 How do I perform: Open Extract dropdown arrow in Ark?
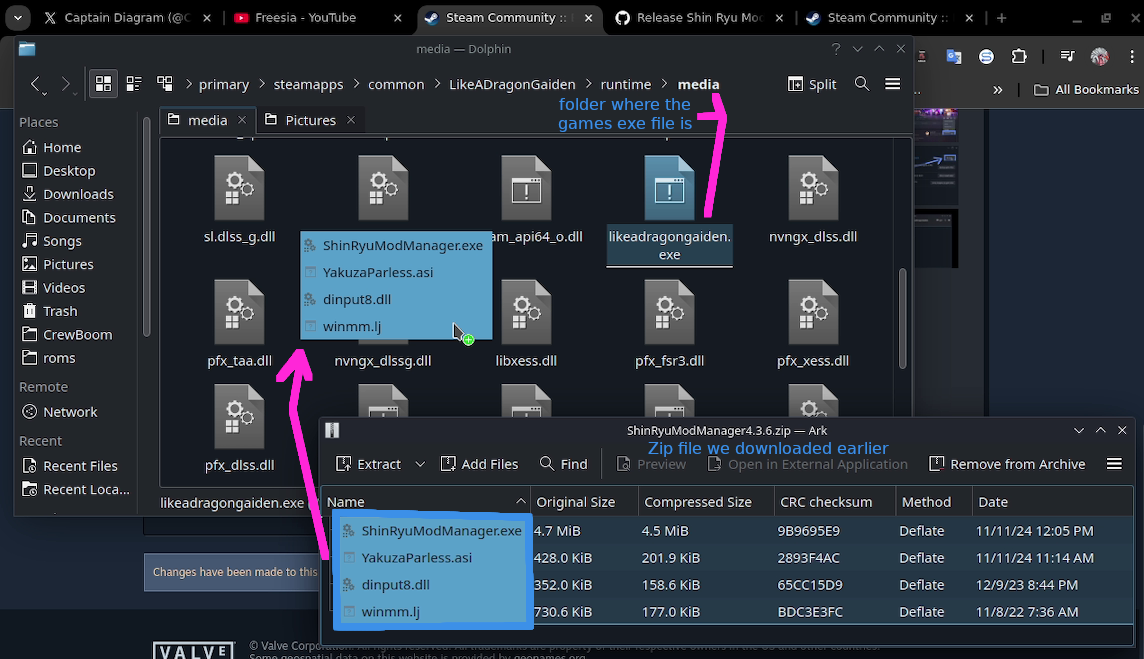click(420, 464)
